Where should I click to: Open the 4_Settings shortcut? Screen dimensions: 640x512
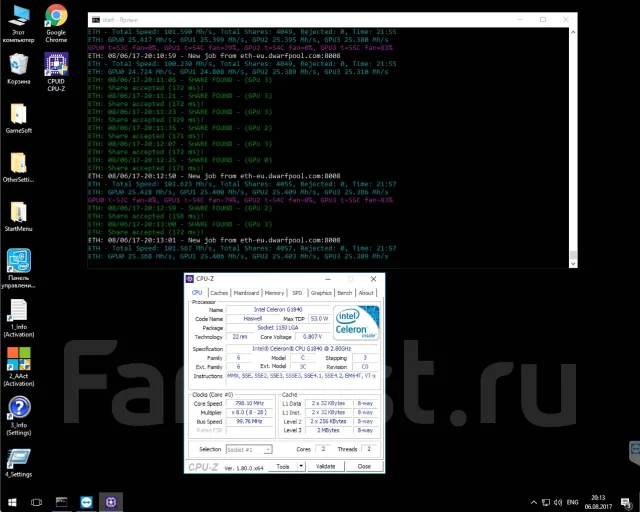pos(18,463)
